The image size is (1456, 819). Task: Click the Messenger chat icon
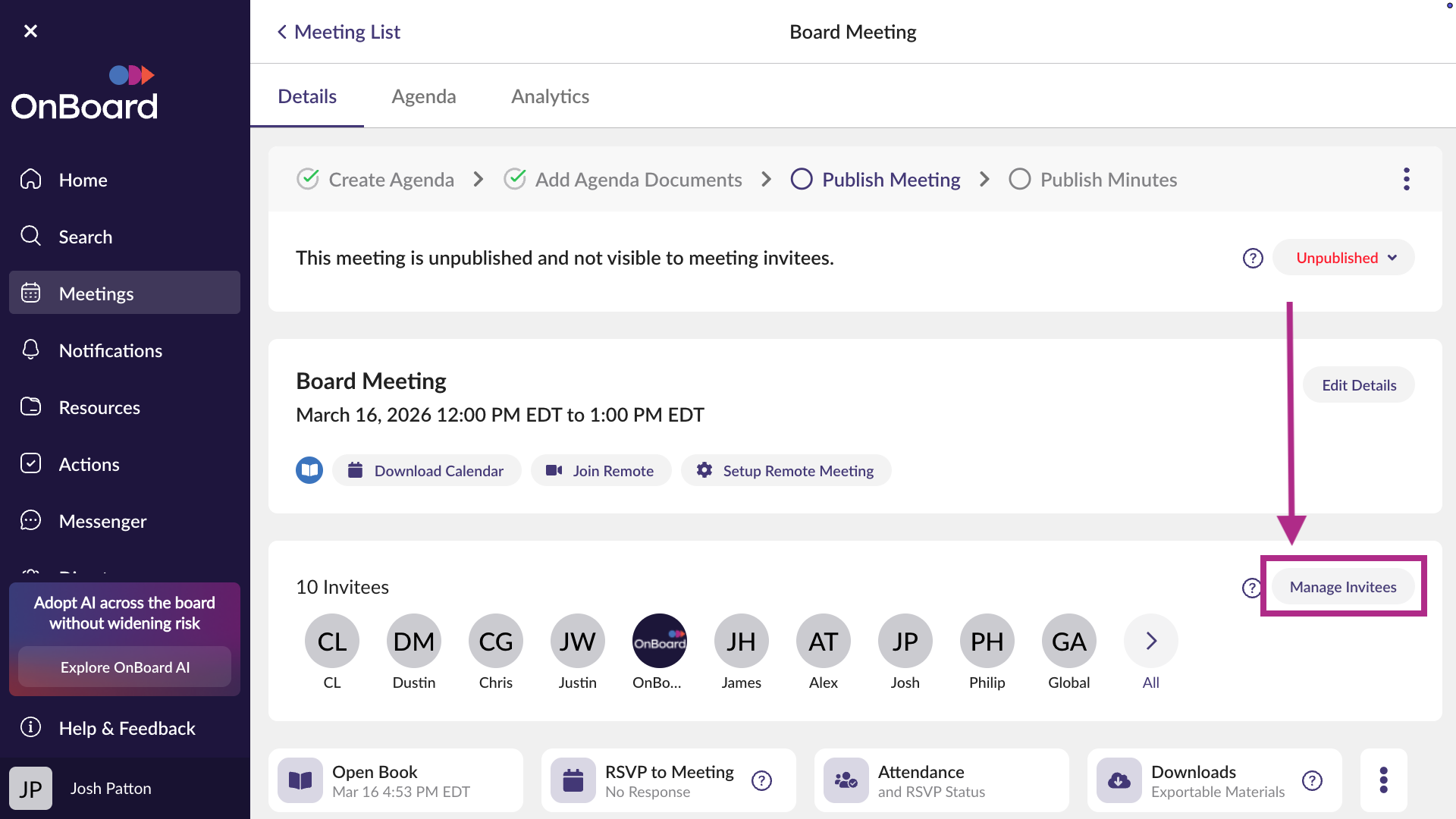31,520
